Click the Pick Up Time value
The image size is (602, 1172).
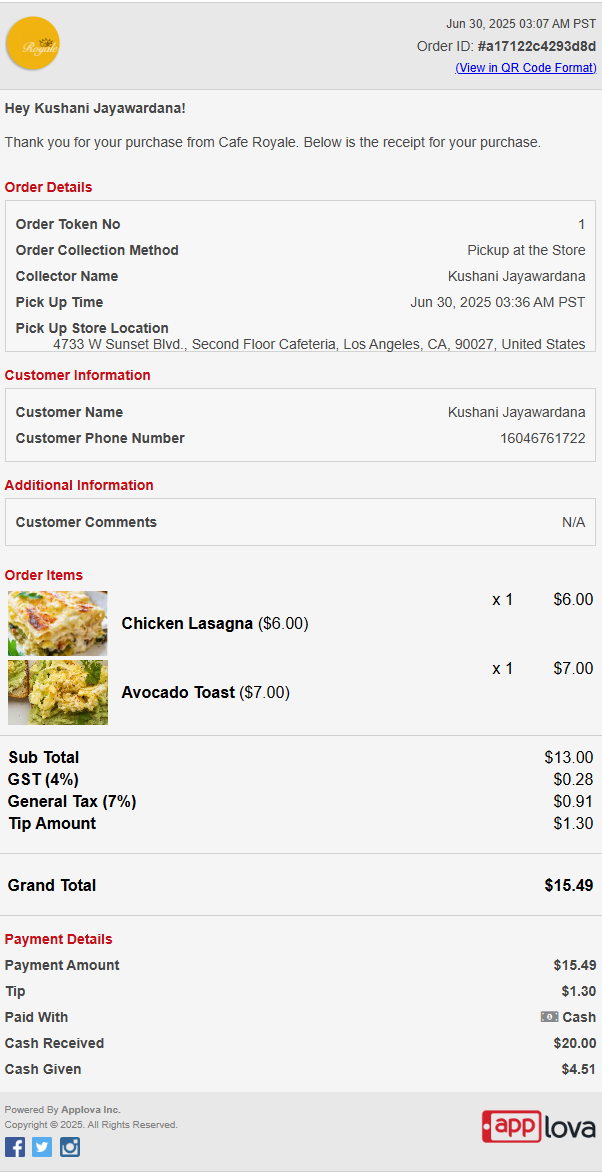click(x=498, y=302)
